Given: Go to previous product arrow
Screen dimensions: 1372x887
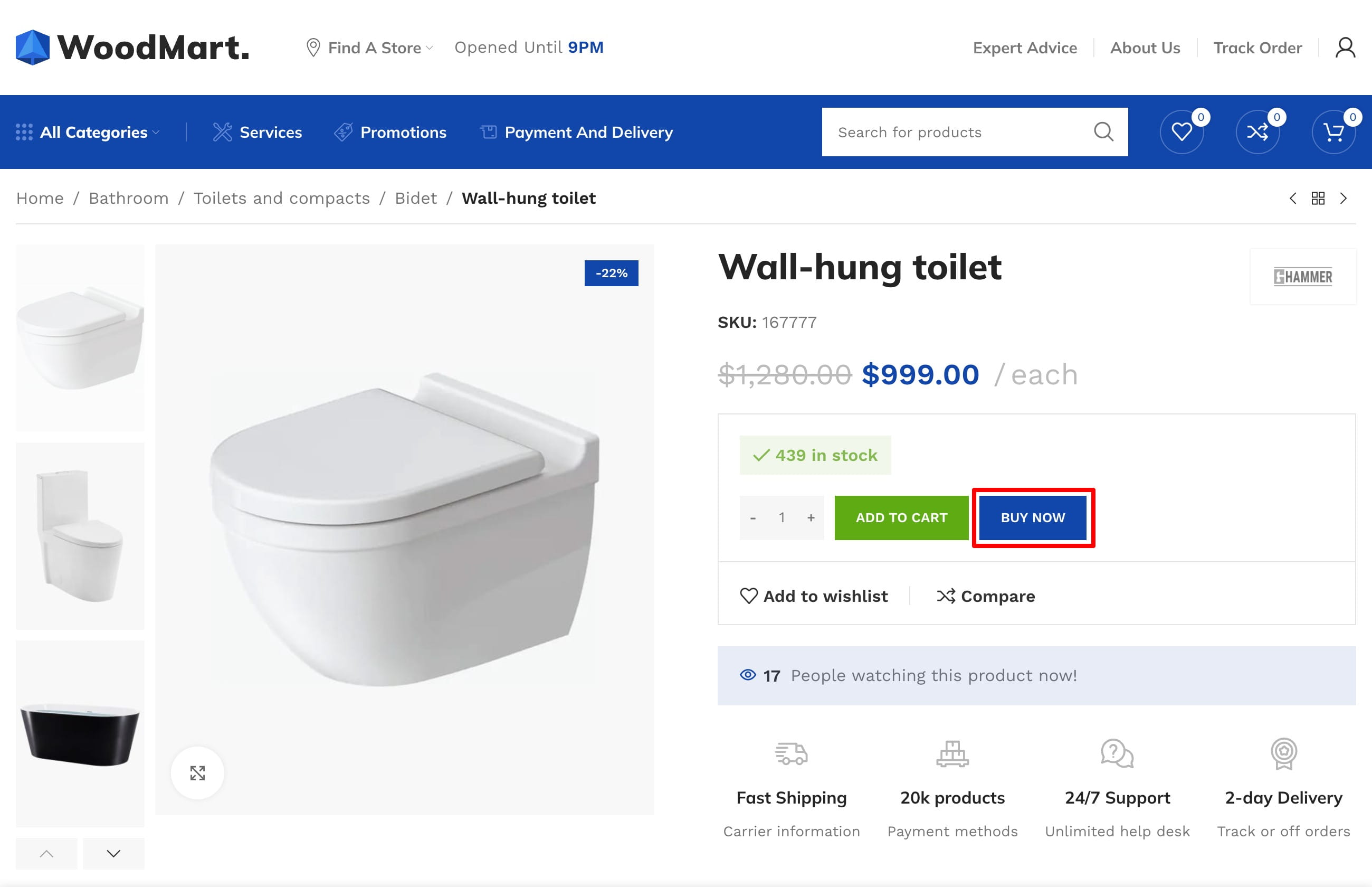Looking at the screenshot, I should tap(1292, 198).
